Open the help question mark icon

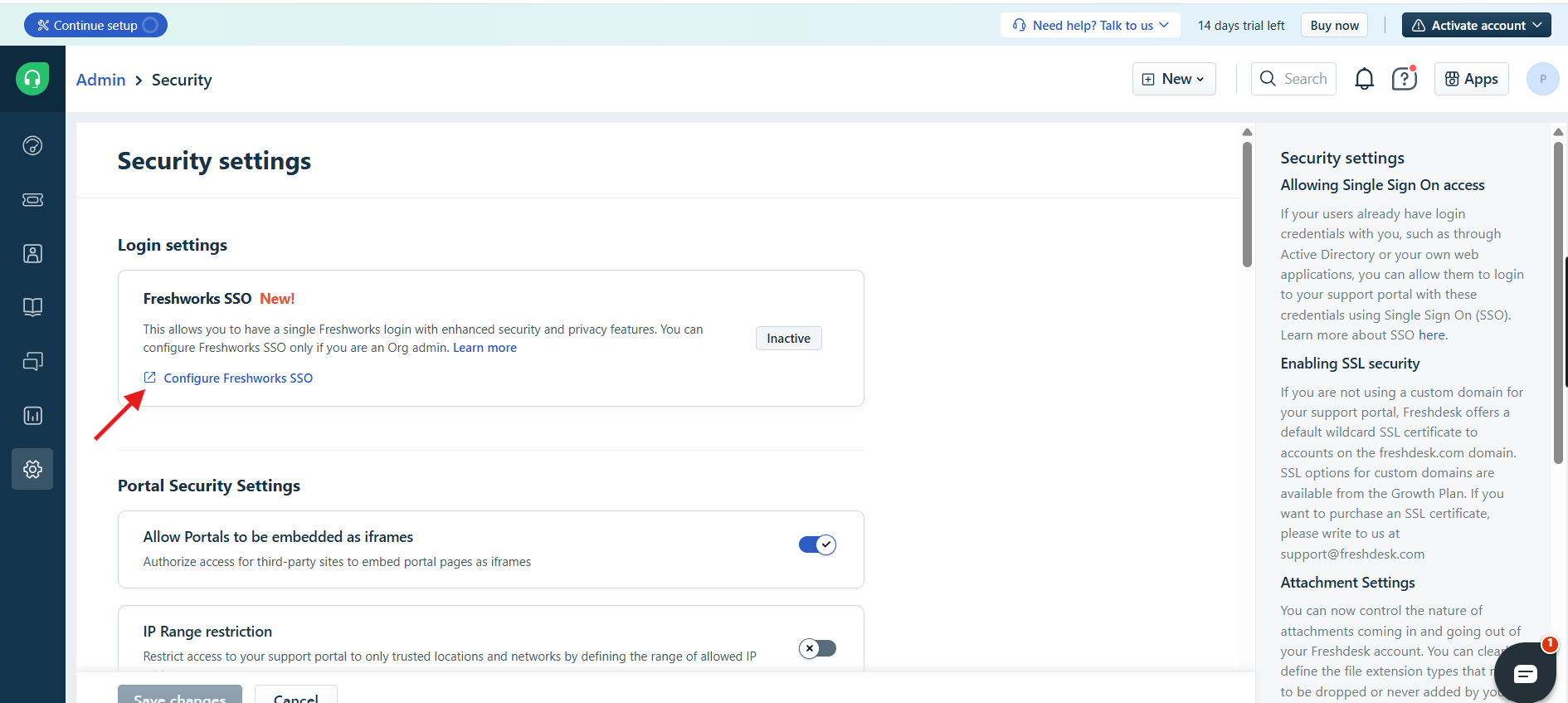pyautogui.click(x=1404, y=79)
